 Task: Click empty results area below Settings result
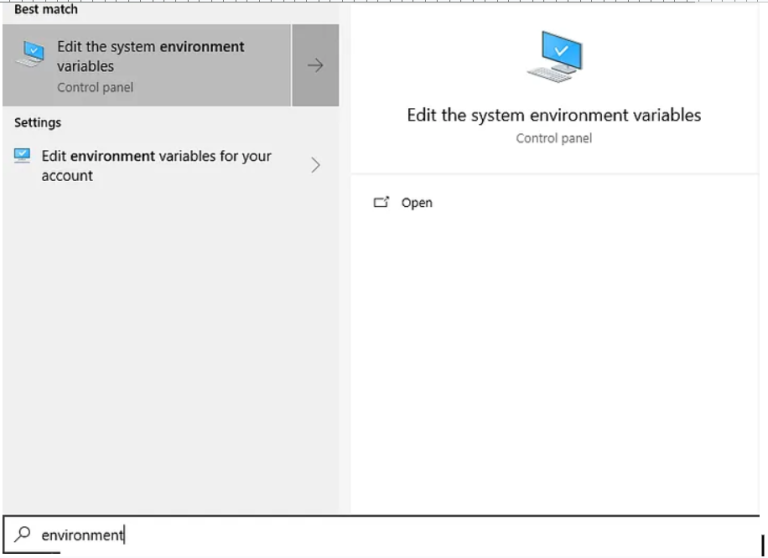coord(170,350)
